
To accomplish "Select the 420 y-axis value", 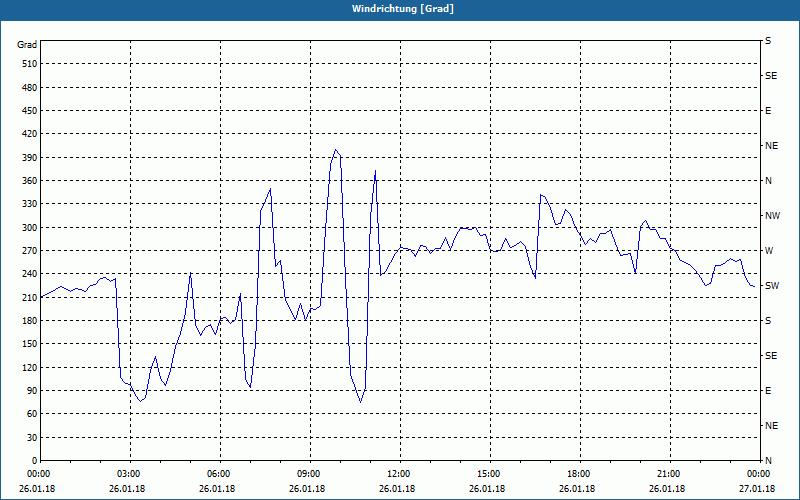I will tap(30, 134).
